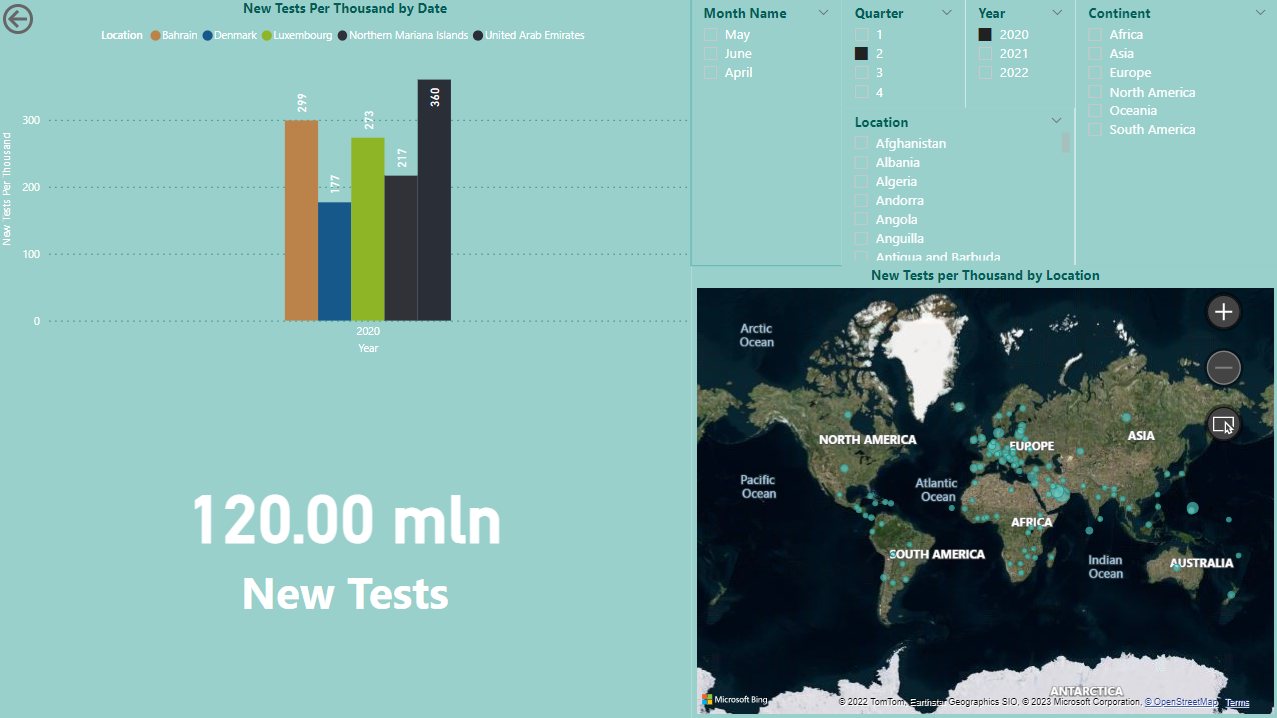Image resolution: width=1277 pixels, height=718 pixels.
Task: Click the back navigation arrow
Action: (18, 20)
